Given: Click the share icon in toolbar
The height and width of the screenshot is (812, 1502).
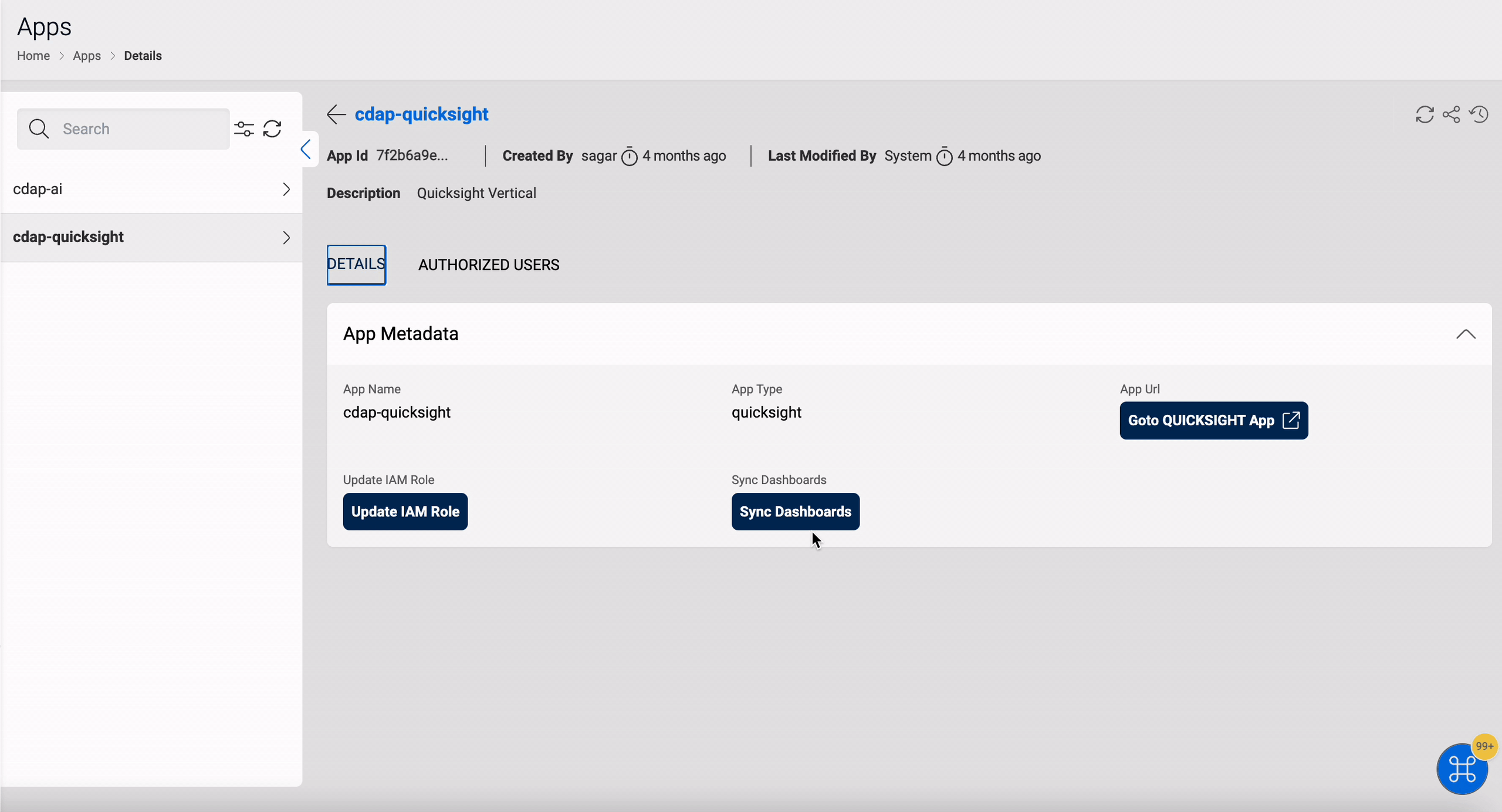Looking at the screenshot, I should [x=1452, y=114].
